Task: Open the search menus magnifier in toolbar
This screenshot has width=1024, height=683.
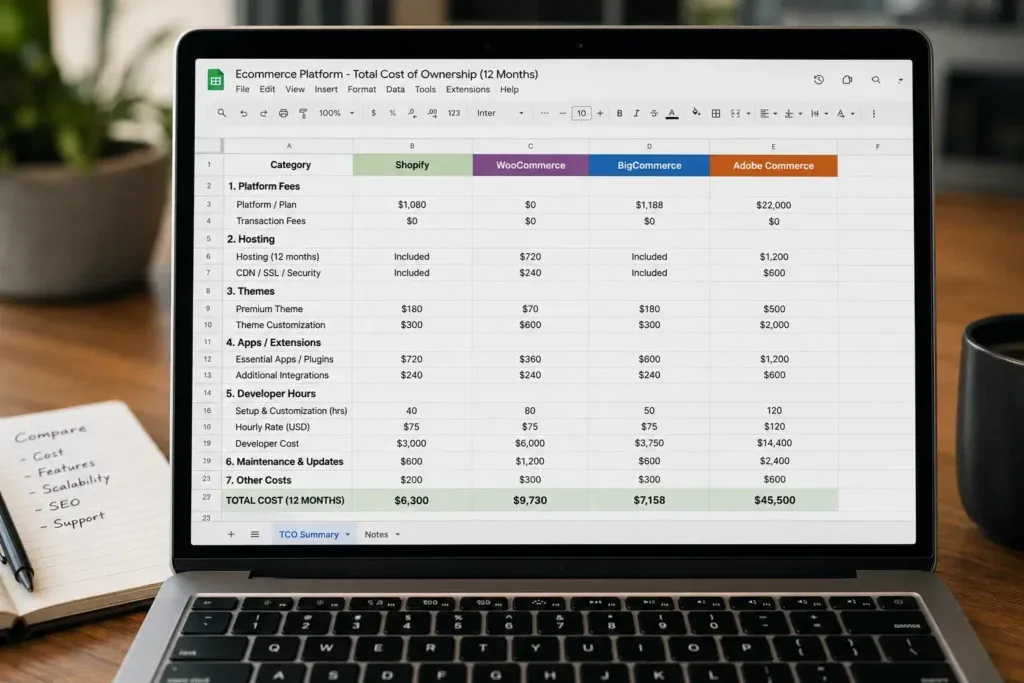Action: pyautogui.click(x=222, y=113)
